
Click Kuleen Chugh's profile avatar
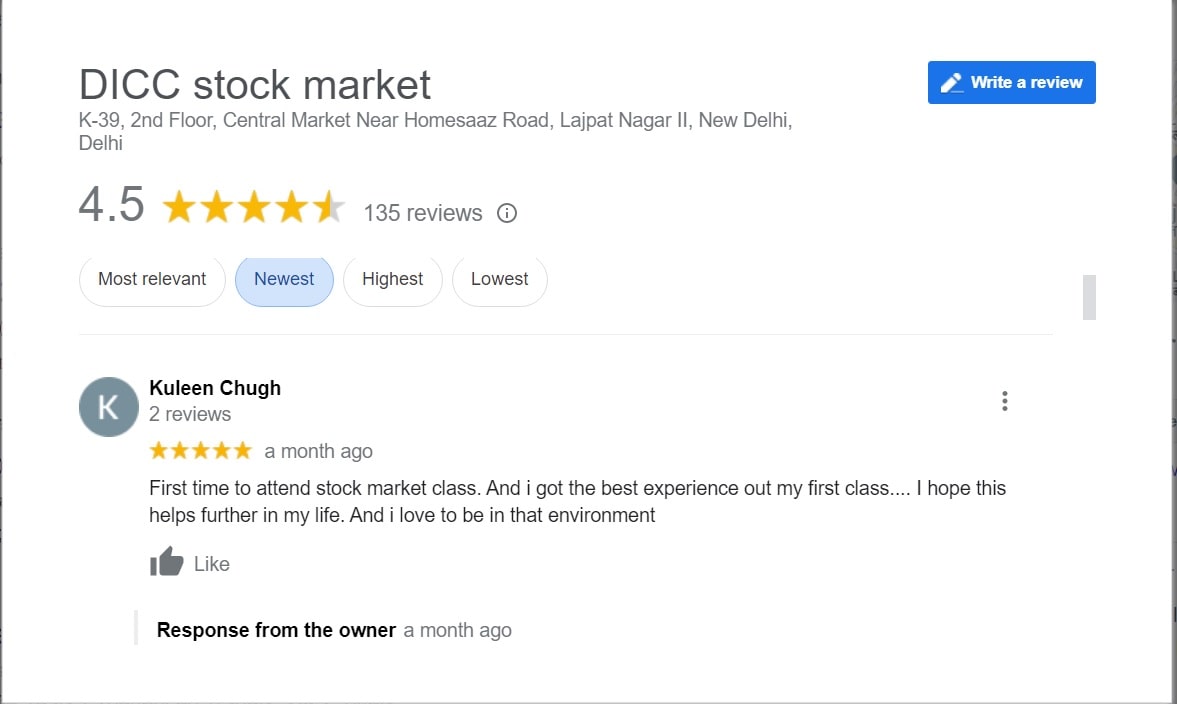point(108,407)
